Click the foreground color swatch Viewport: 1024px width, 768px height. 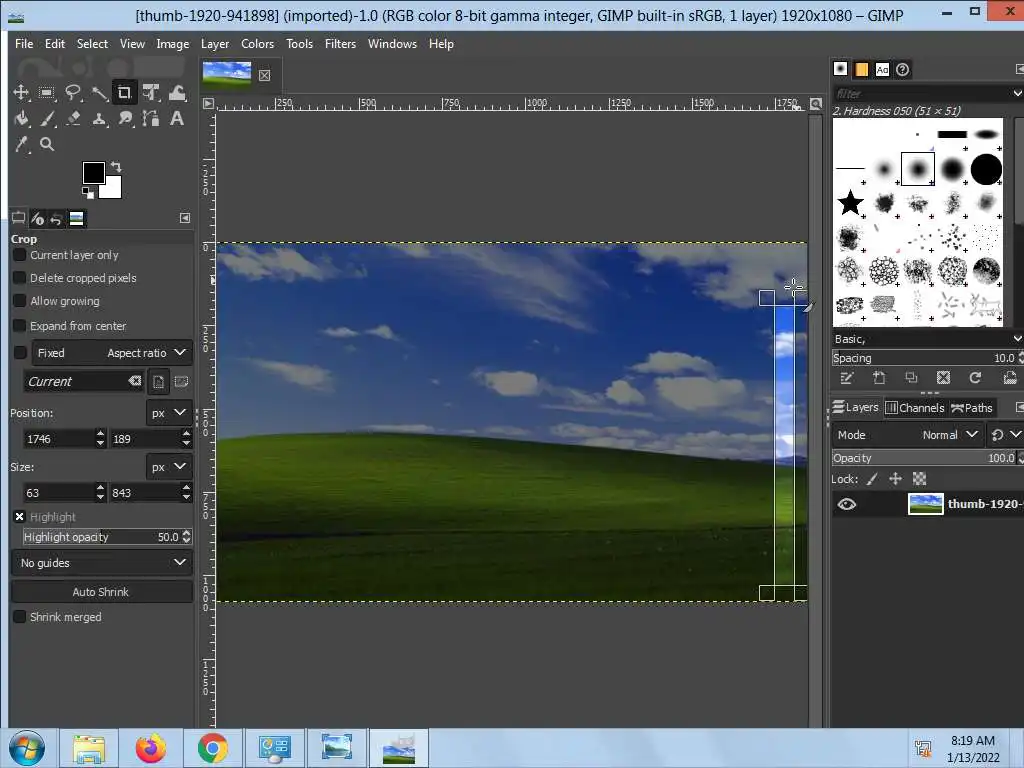(x=93, y=173)
